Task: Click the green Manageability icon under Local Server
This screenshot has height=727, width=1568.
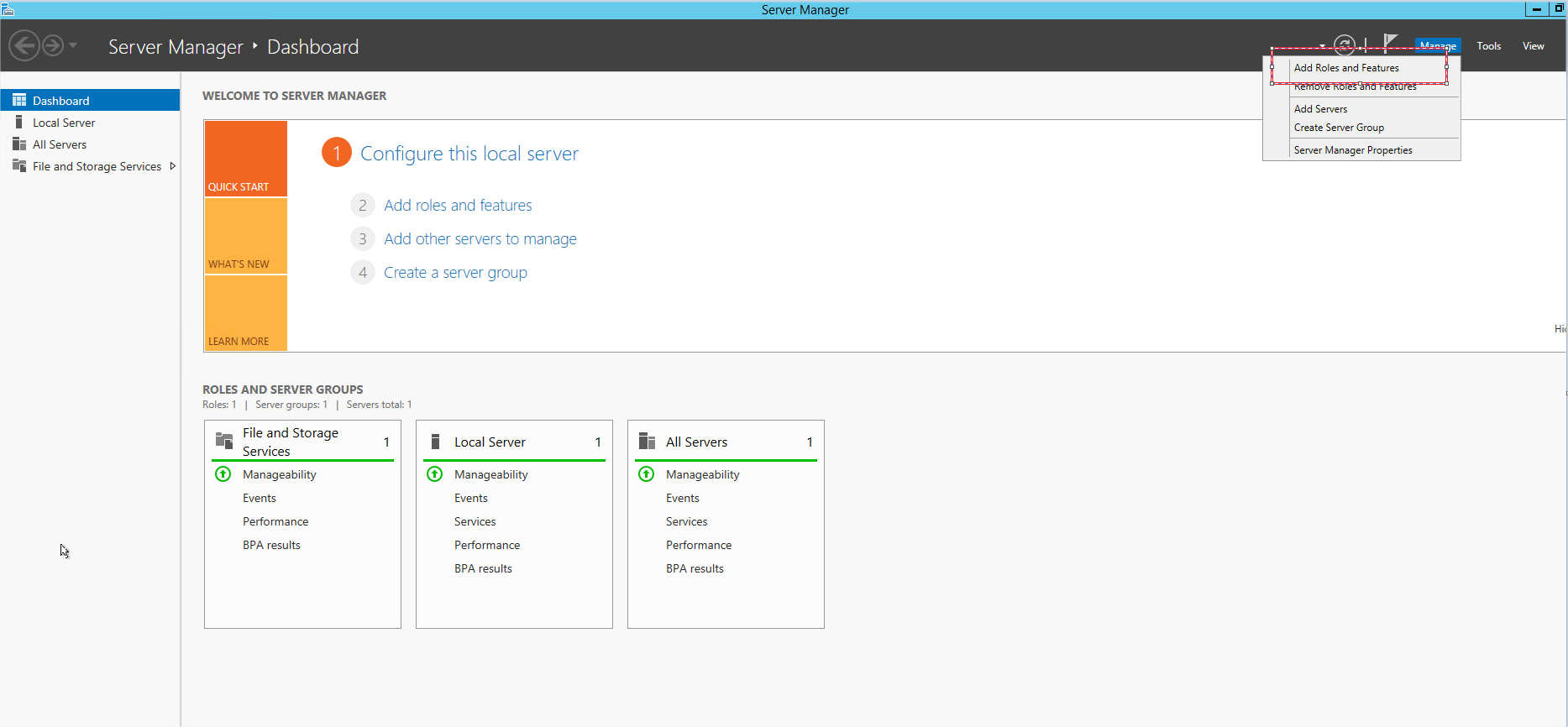Action: [435, 474]
